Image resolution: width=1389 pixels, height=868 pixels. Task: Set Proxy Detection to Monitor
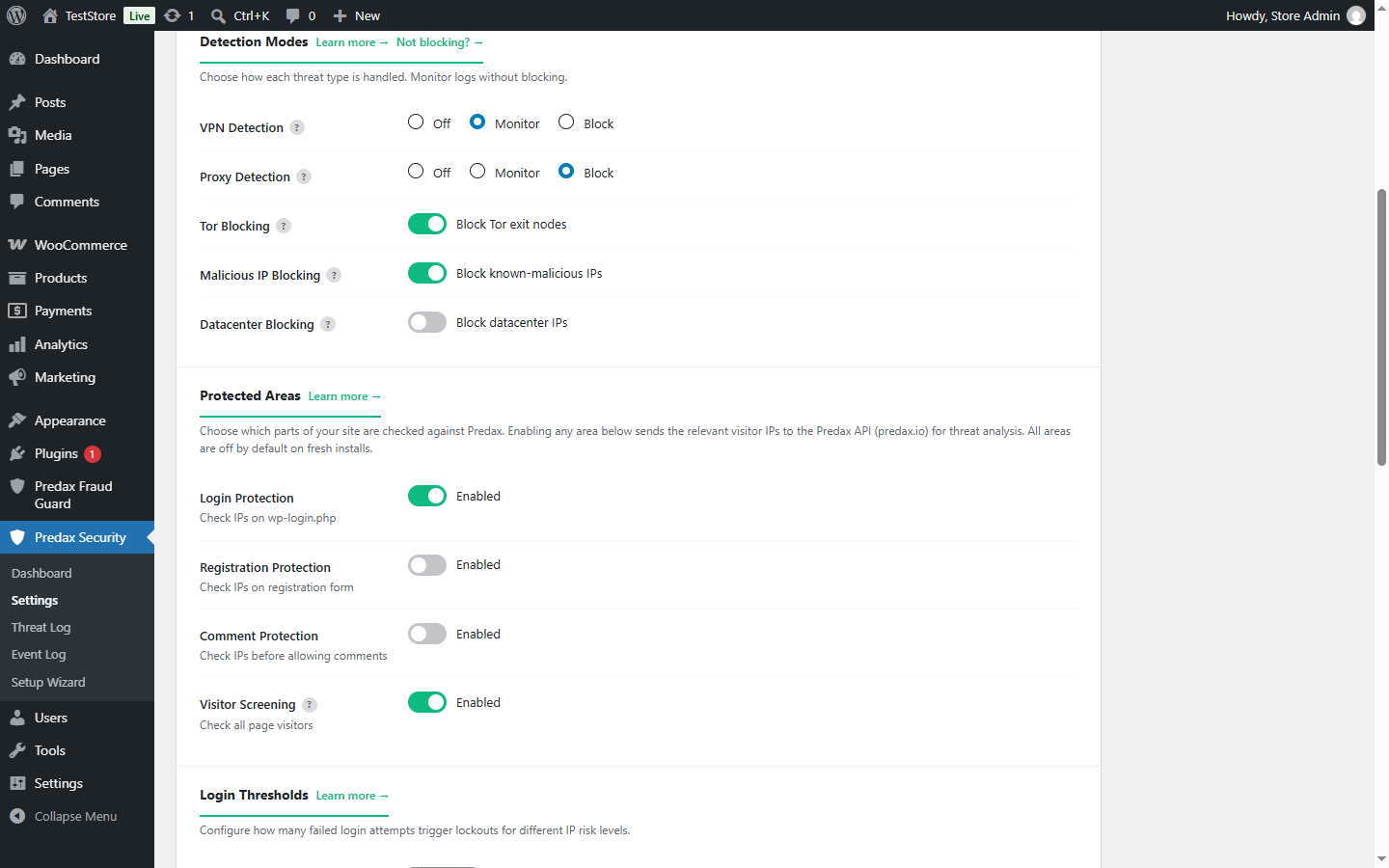(477, 171)
